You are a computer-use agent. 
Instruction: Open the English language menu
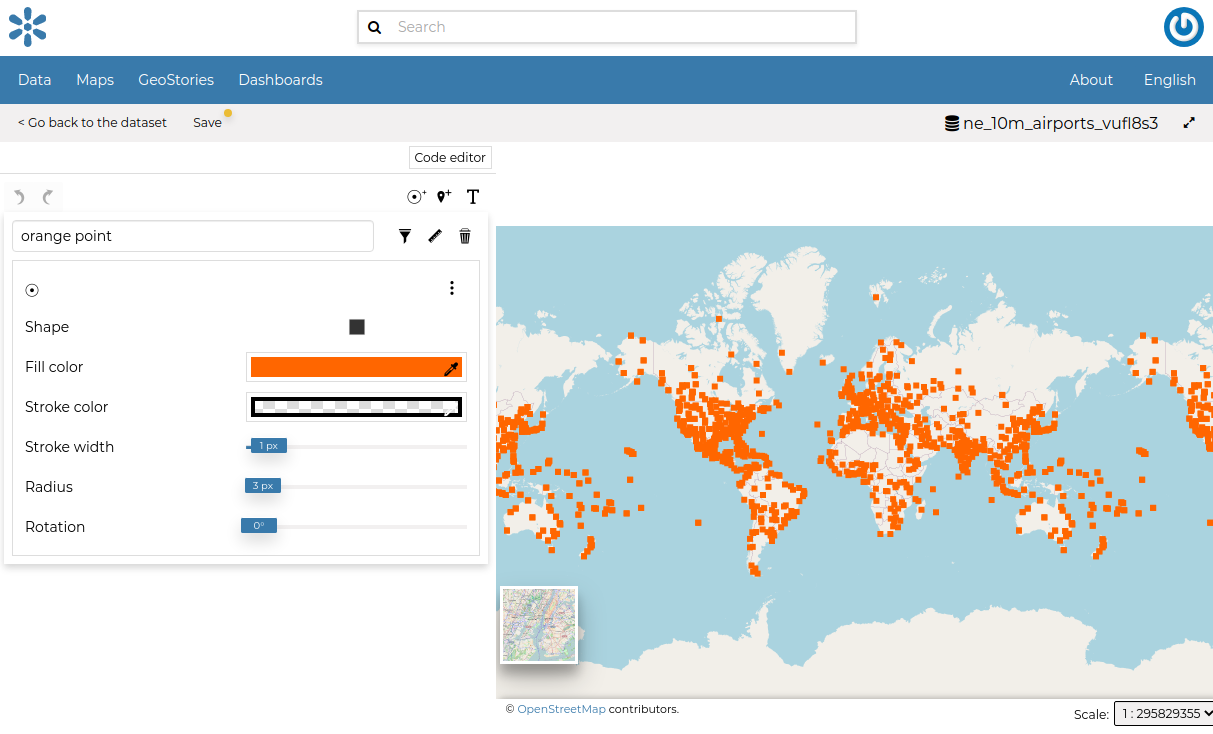pos(1169,80)
